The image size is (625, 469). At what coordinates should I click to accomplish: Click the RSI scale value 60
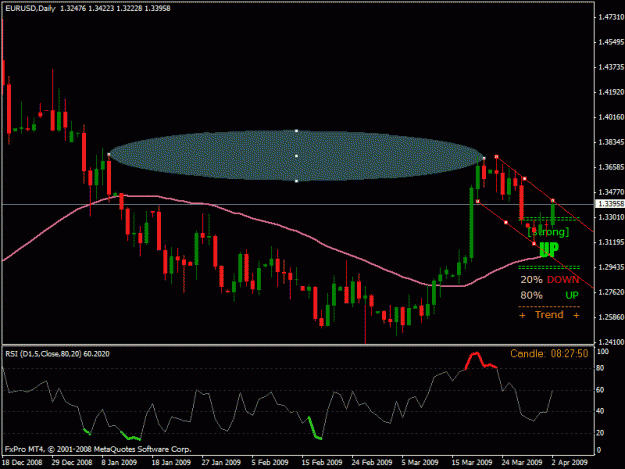point(600,390)
